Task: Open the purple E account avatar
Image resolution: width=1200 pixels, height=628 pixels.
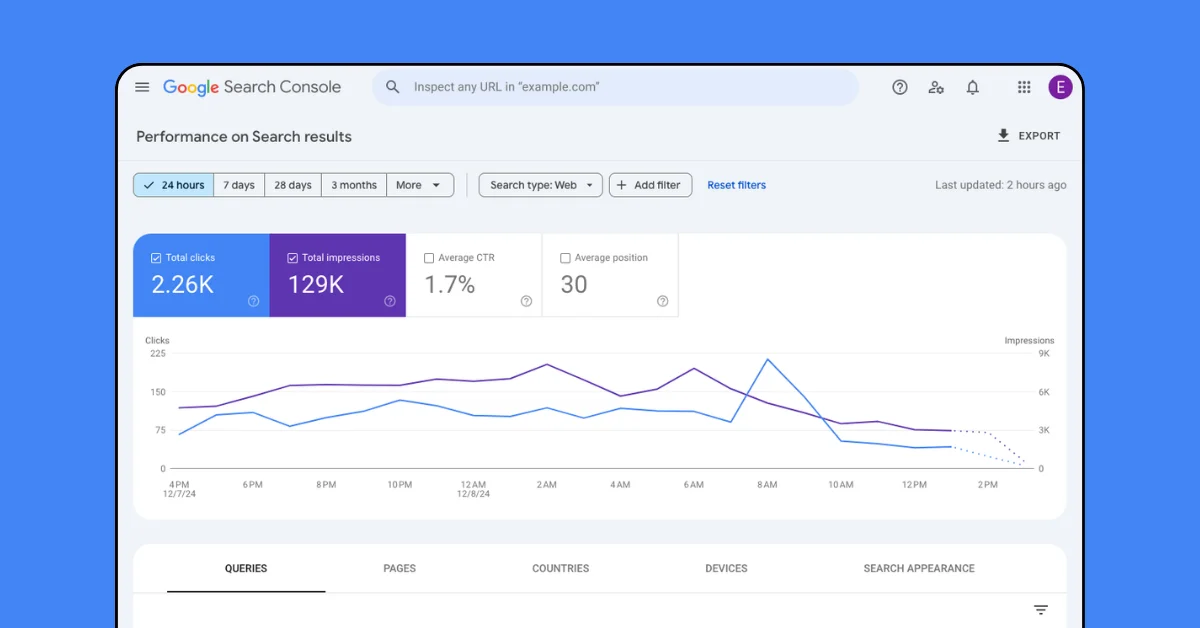Action: (x=1060, y=87)
